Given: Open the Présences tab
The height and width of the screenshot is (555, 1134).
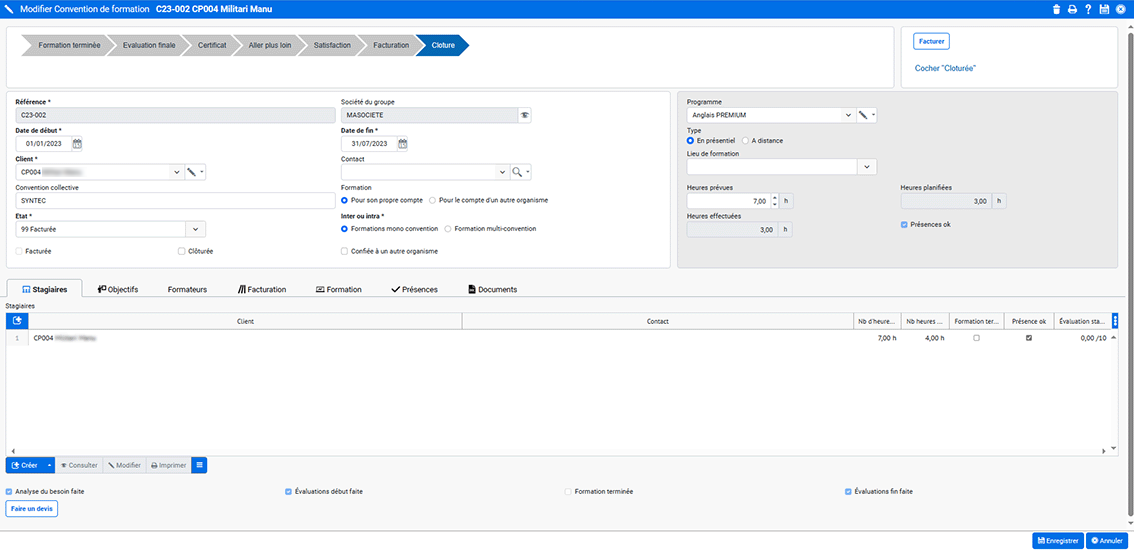Looking at the screenshot, I should (414, 289).
